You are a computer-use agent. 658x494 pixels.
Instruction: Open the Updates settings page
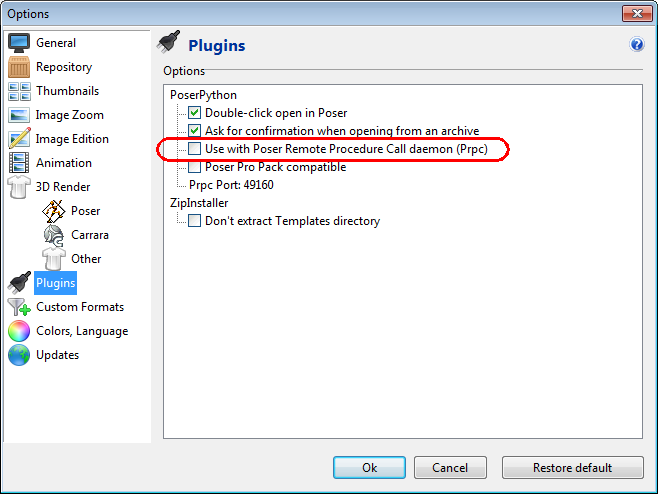click(57, 355)
